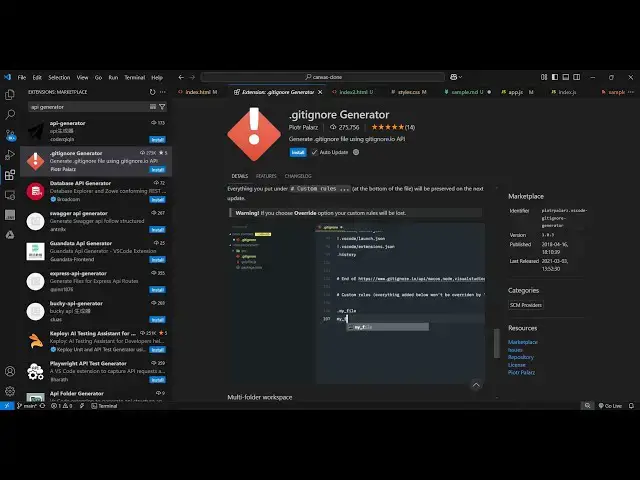Toggle Auto Update checkbox for .gitignore Generator
Screen dimensions: 640x480
pyautogui.click(x=314, y=152)
